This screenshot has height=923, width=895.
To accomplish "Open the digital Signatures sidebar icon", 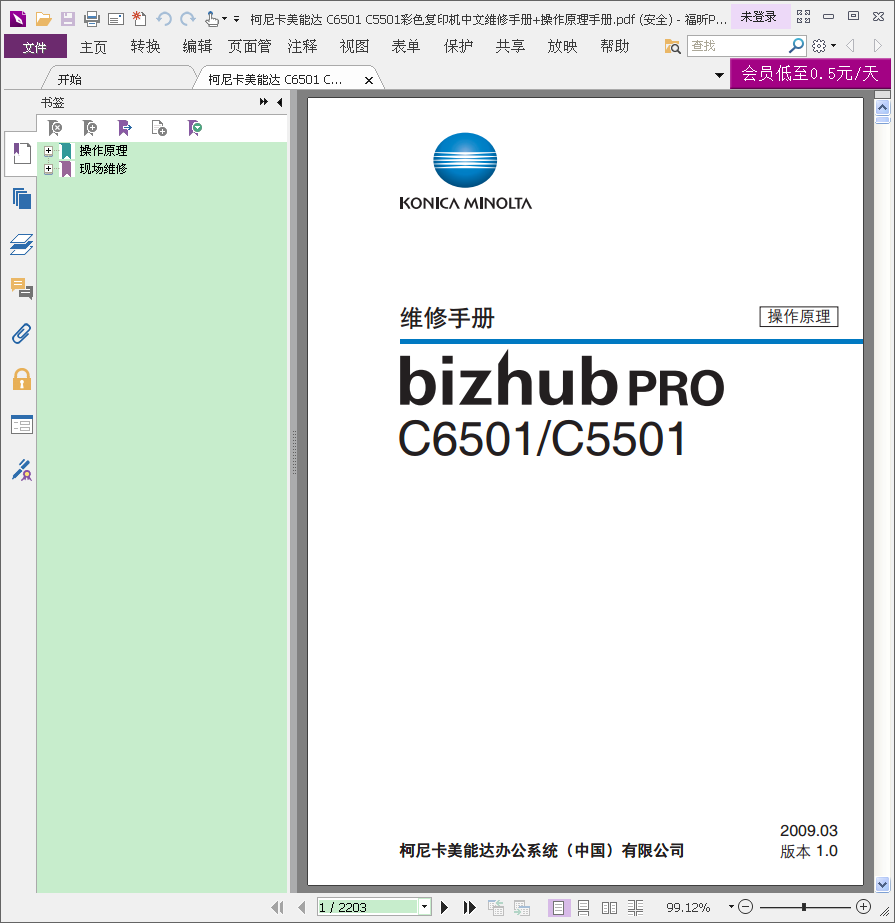I will [x=22, y=470].
